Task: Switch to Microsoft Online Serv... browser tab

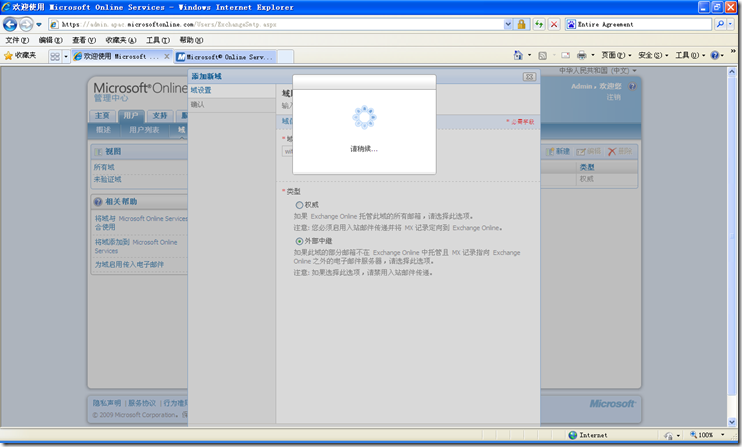Action: point(225,57)
